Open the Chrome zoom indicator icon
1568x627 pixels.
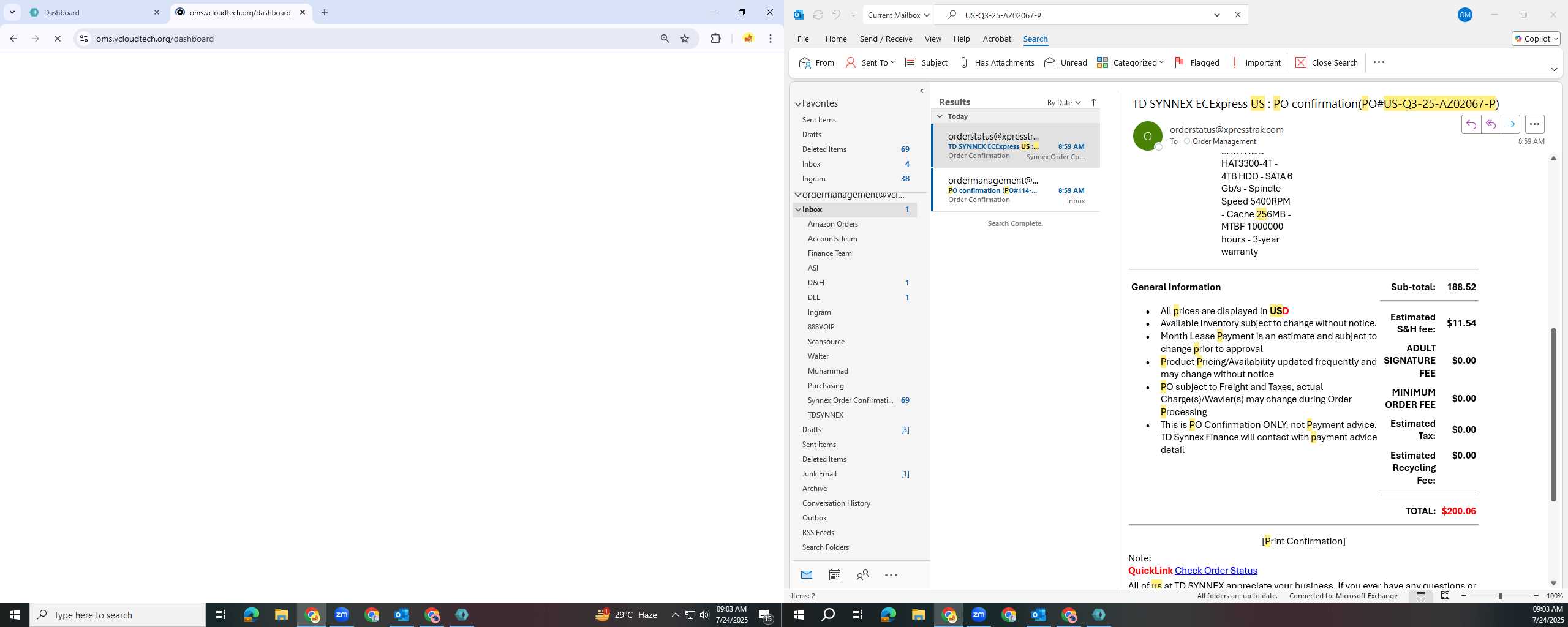click(x=665, y=39)
